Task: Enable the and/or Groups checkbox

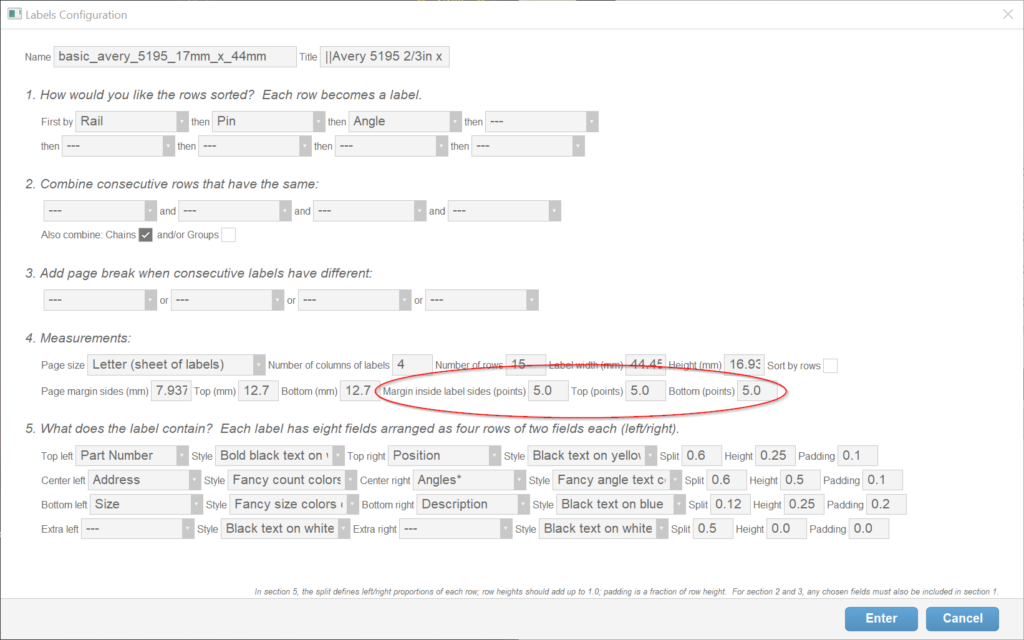Action: coord(228,235)
